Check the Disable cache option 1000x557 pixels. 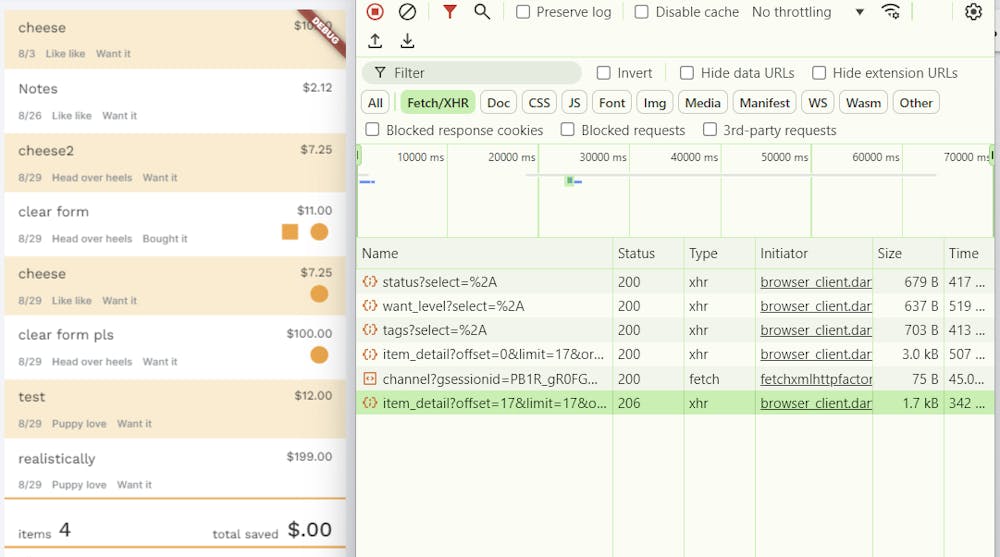642,12
